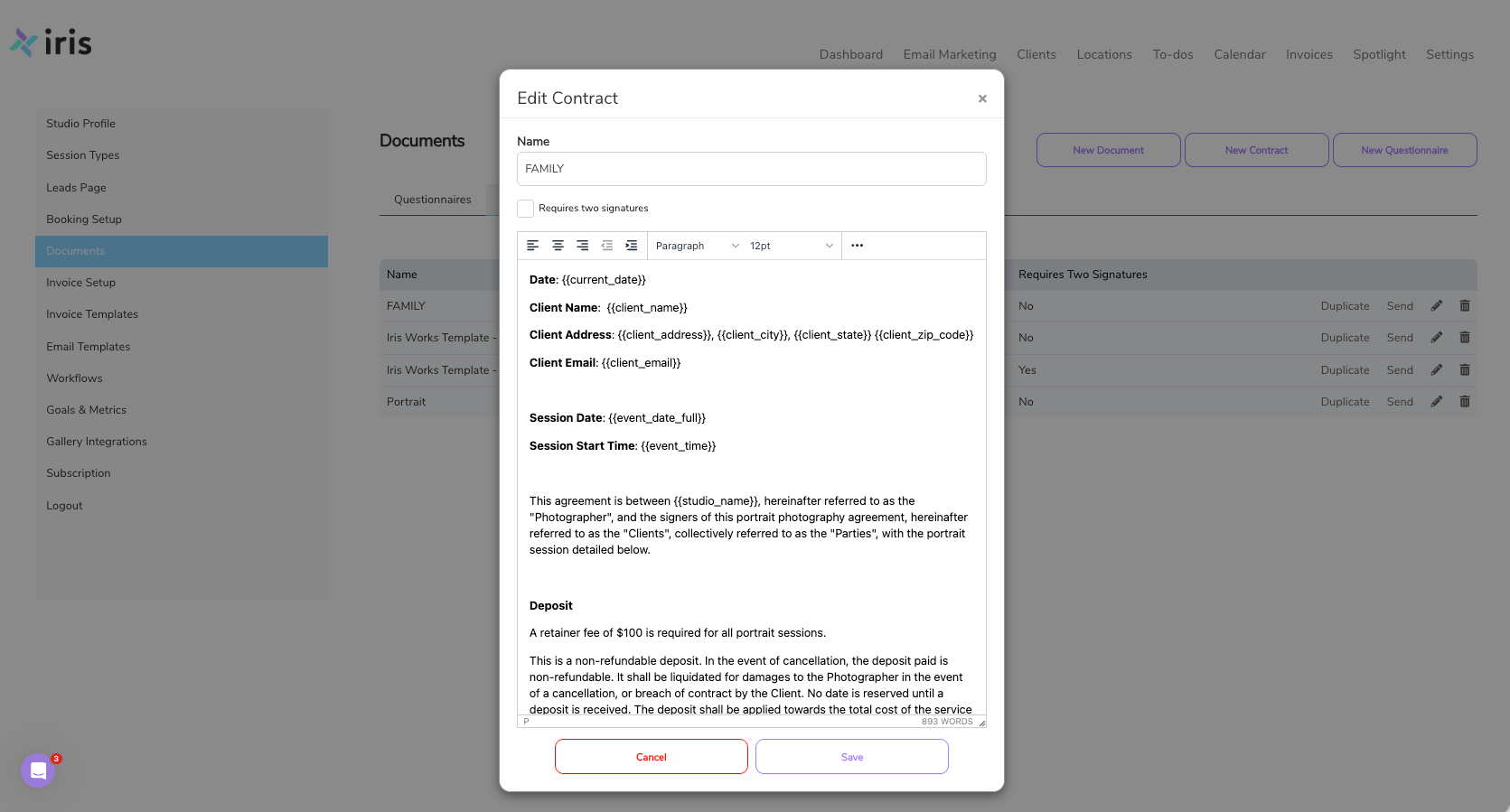Open Clients in top navigation
The height and width of the screenshot is (812, 1510).
coord(1036,54)
